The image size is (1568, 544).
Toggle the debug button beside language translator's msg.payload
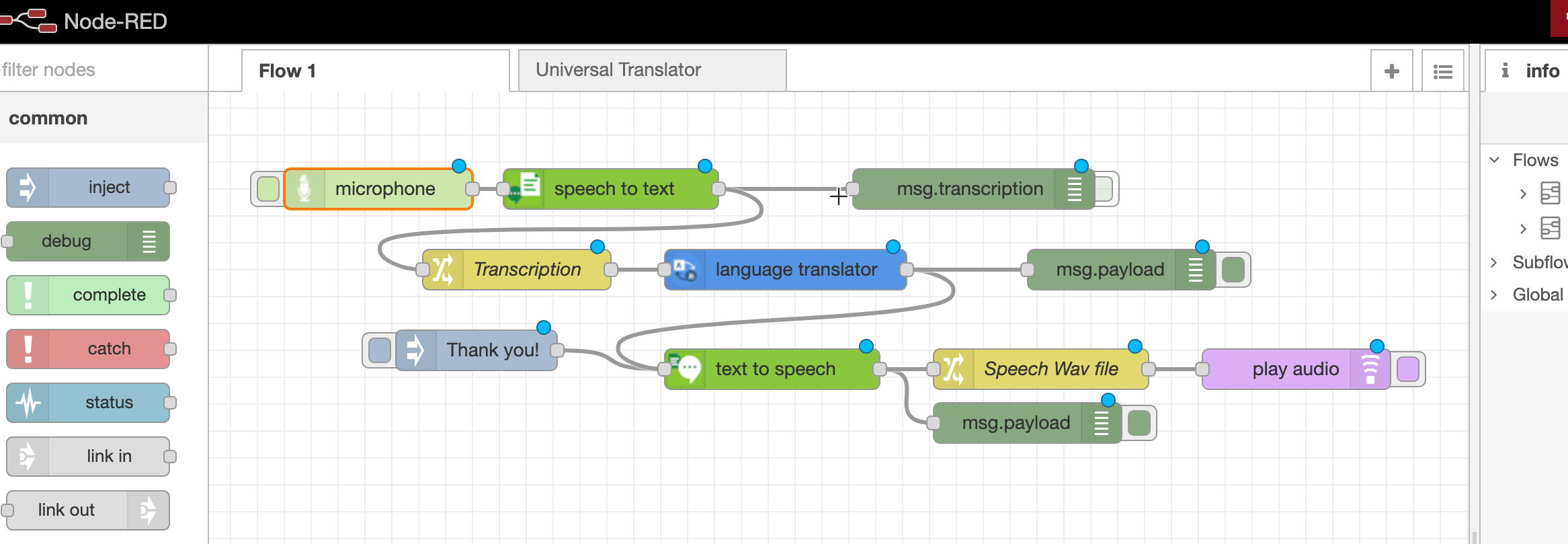tap(1233, 270)
